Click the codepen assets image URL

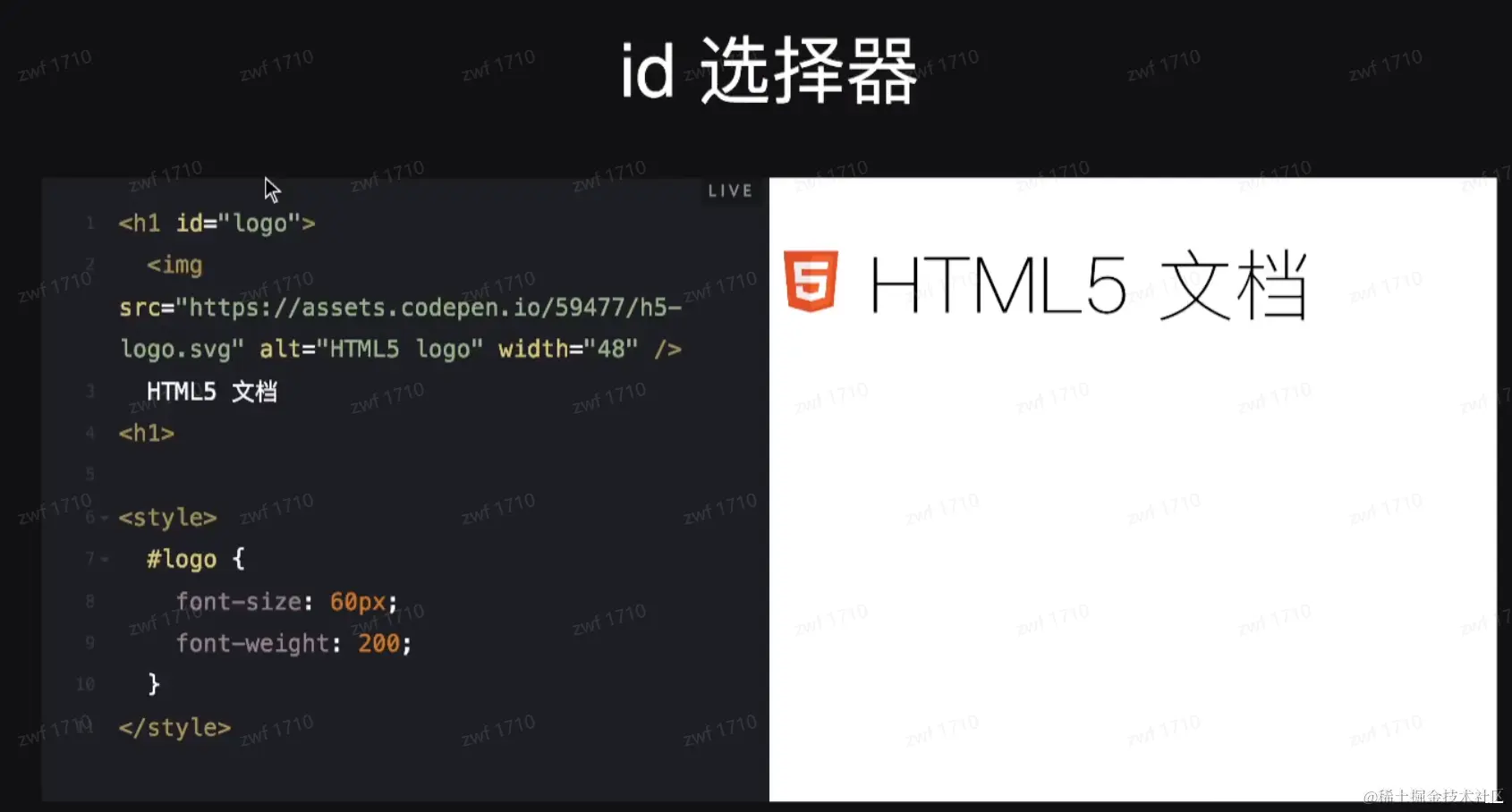(x=401, y=328)
